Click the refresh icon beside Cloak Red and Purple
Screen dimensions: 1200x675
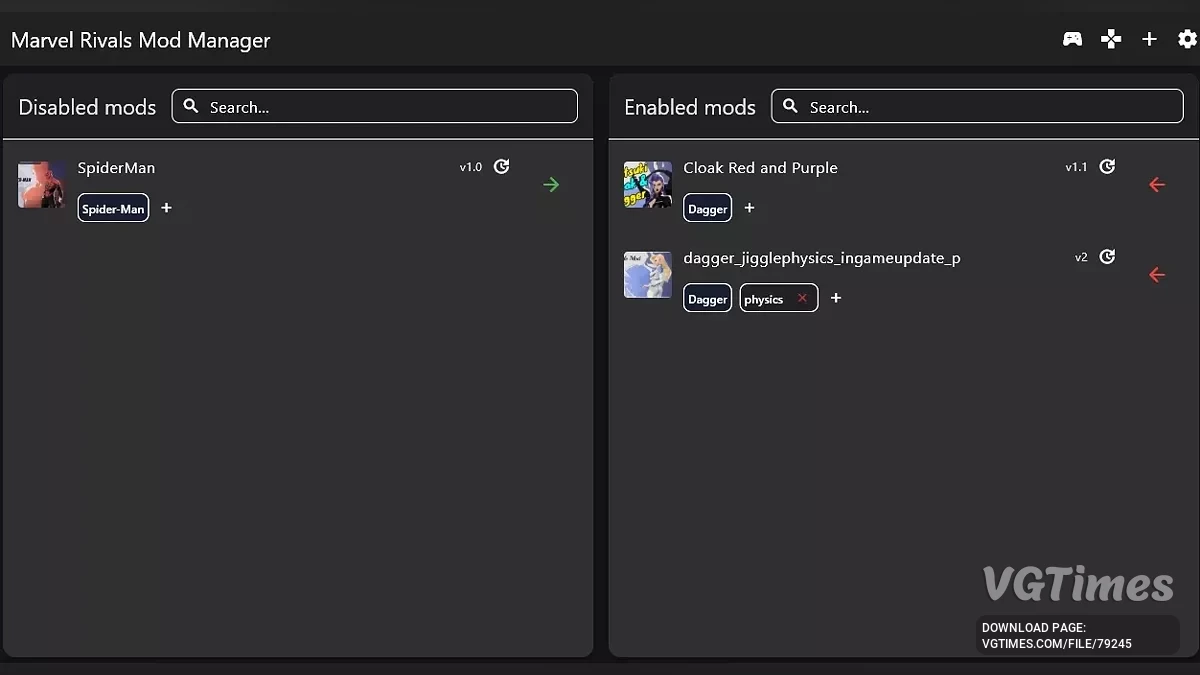(1107, 167)
